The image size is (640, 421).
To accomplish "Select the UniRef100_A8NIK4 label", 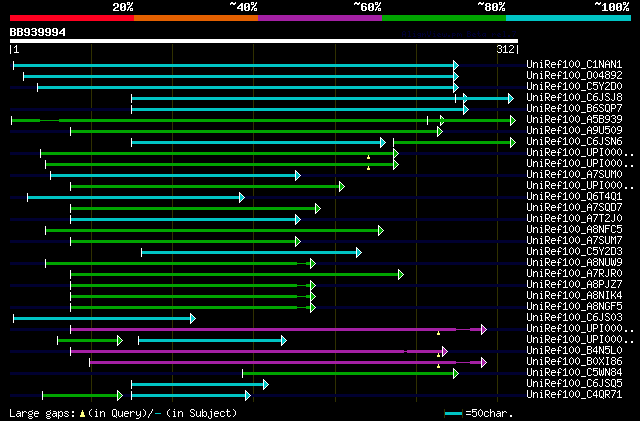I will pyautogui.click(x=574, y=296).
